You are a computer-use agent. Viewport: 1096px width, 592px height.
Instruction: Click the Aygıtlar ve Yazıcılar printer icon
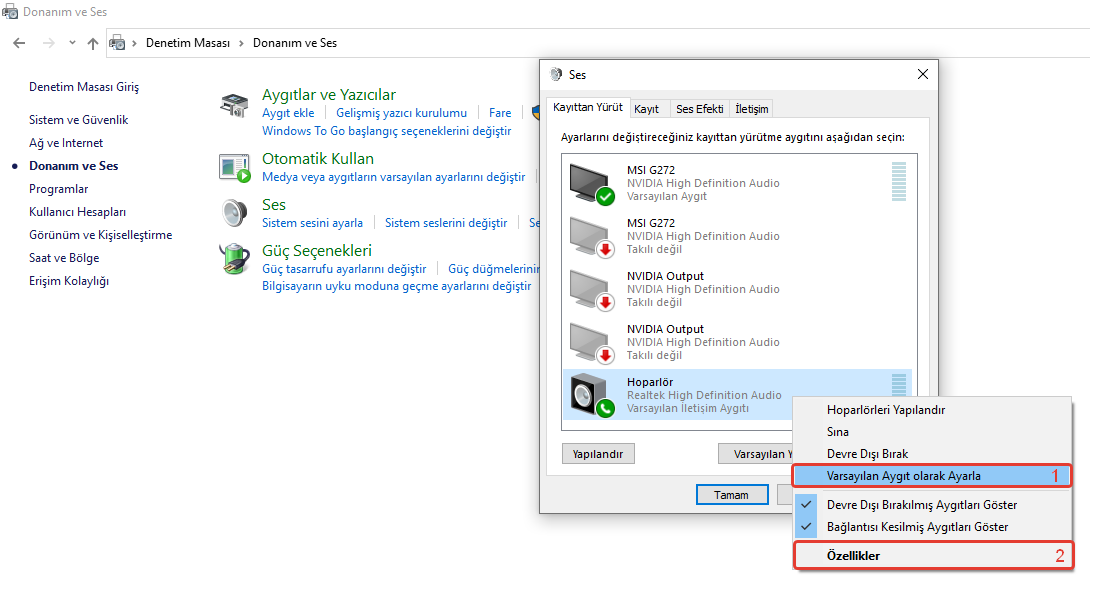(234, 104)
